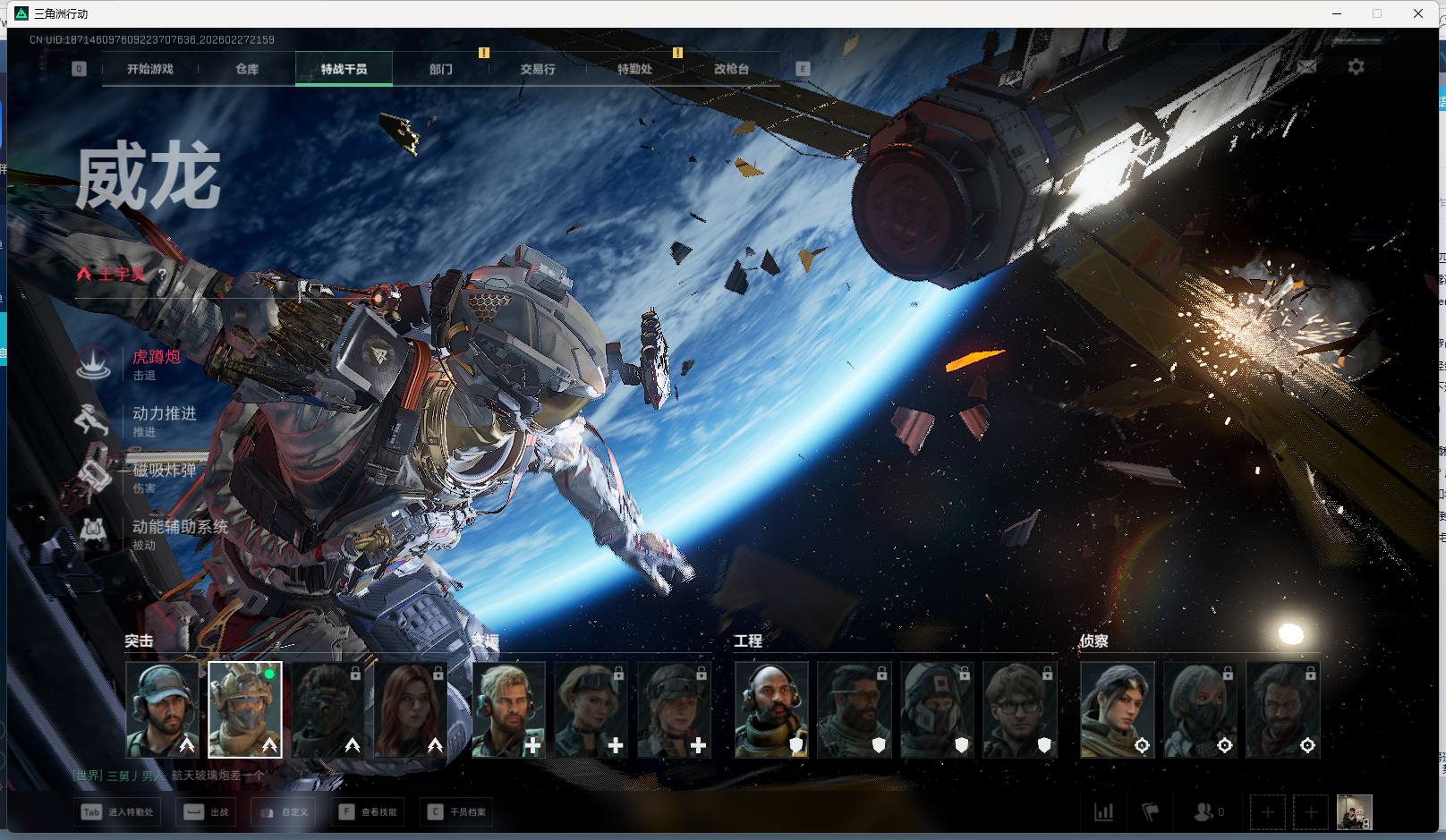This screenshot has width=1446, height=840.
Task: Click the question mark beside 王宇昊
Action: click(x=162, y=275)
